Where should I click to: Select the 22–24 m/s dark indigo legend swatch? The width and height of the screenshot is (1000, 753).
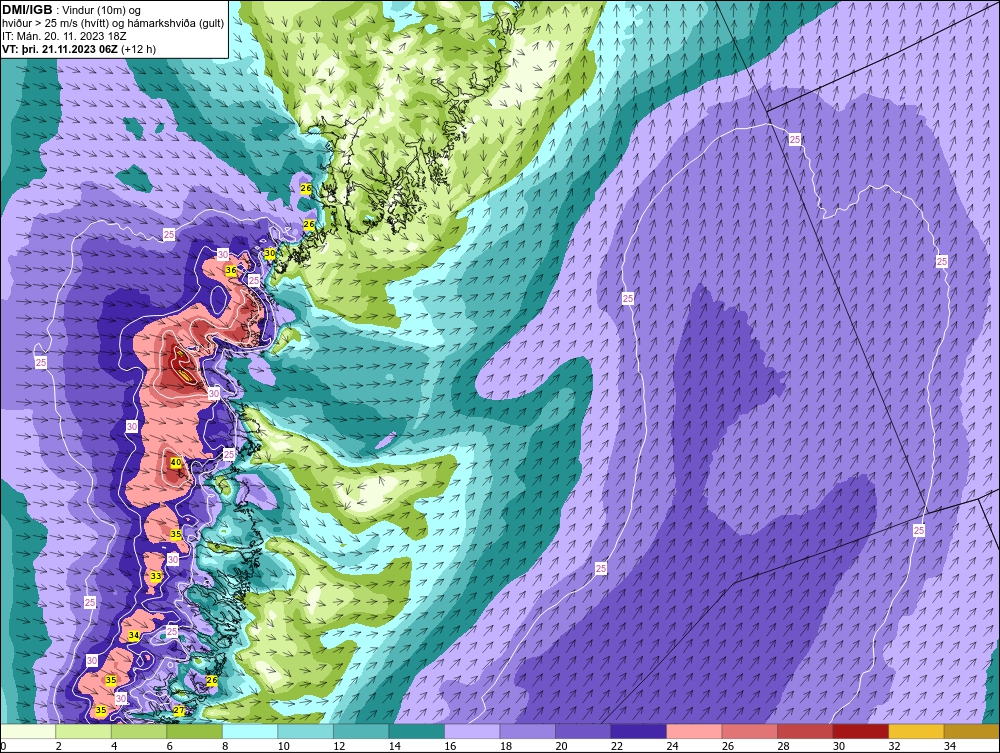pyautogui.click(x=638, y=731)
